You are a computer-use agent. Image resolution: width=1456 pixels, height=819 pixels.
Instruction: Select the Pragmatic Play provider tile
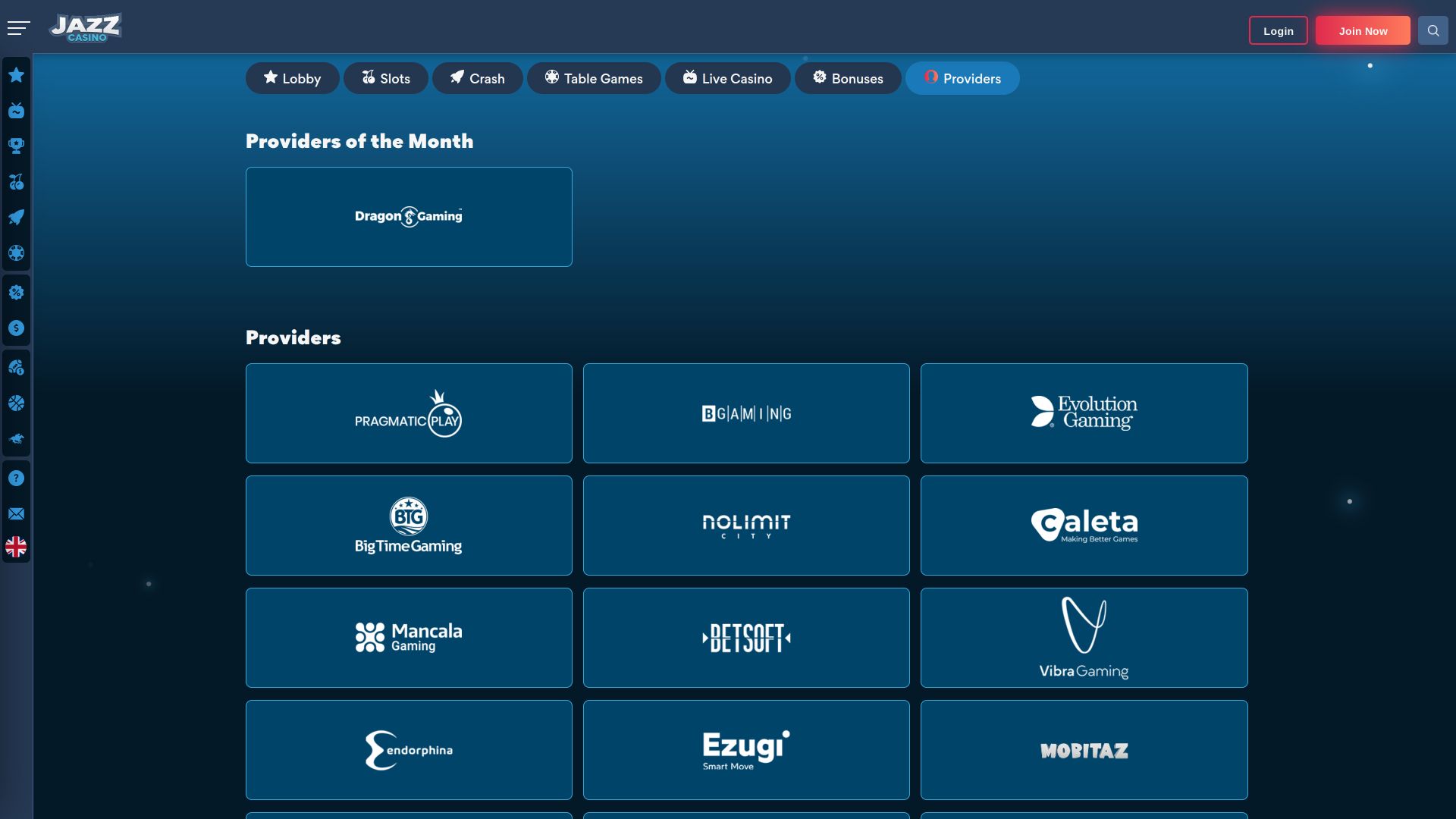click(409, 413)
